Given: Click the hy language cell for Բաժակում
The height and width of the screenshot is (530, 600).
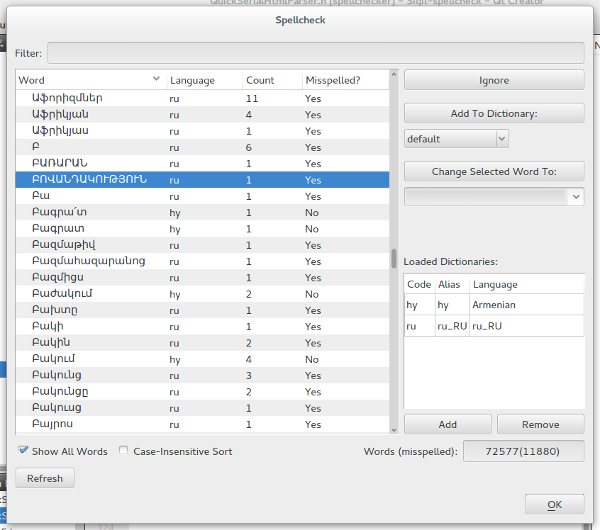Looking at the screenshot, I should point(175,294).
